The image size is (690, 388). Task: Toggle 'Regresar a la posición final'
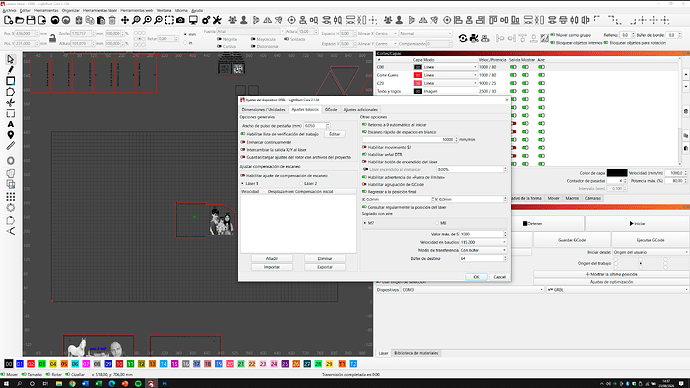364,191
